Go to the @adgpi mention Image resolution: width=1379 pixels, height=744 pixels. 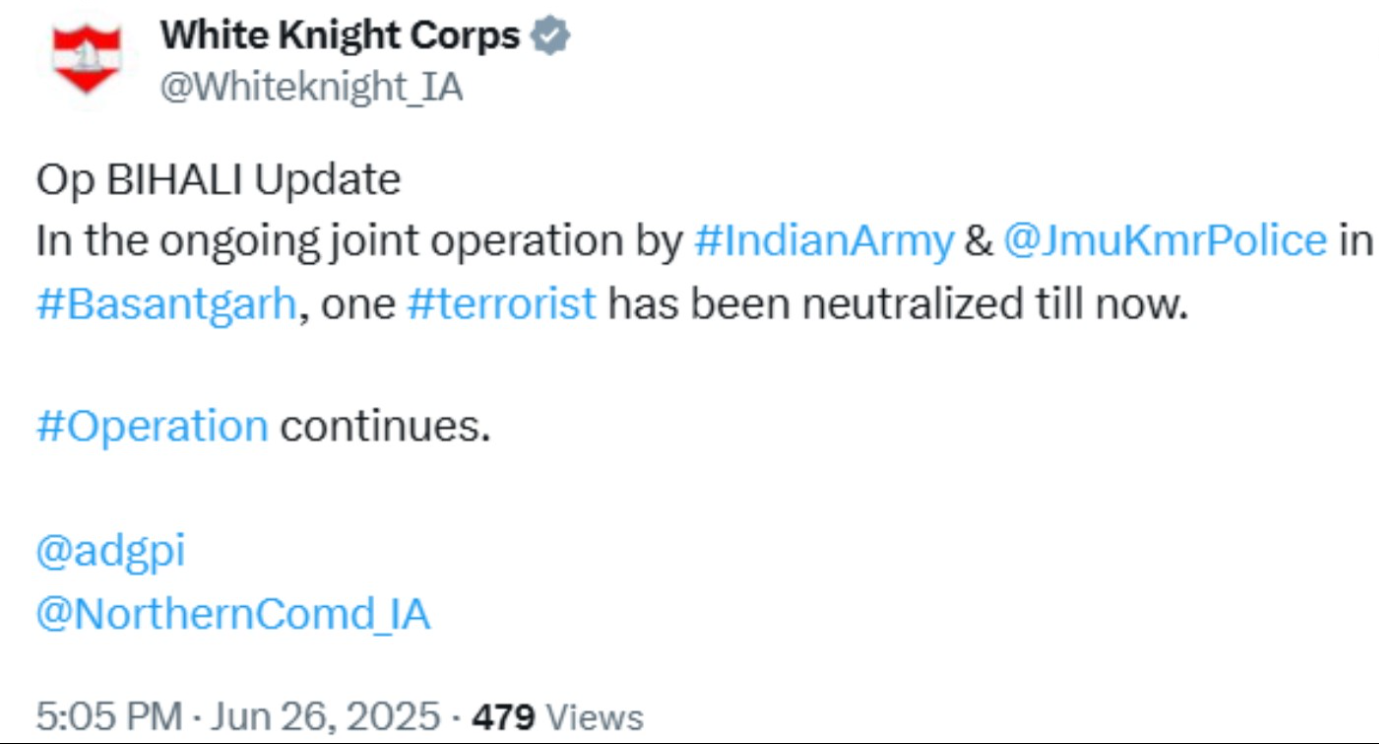(111, 552)
